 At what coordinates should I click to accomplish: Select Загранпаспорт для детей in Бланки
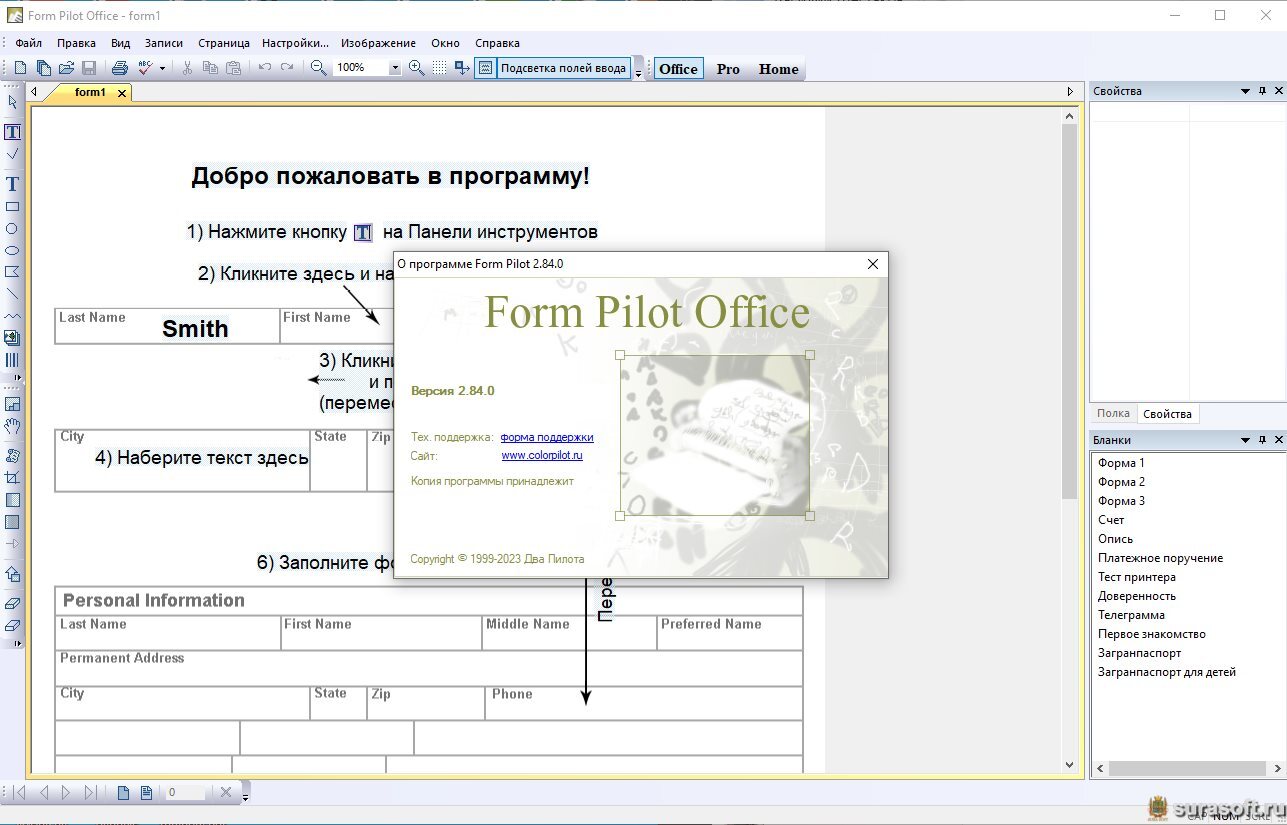click(x=1167, y=672)
